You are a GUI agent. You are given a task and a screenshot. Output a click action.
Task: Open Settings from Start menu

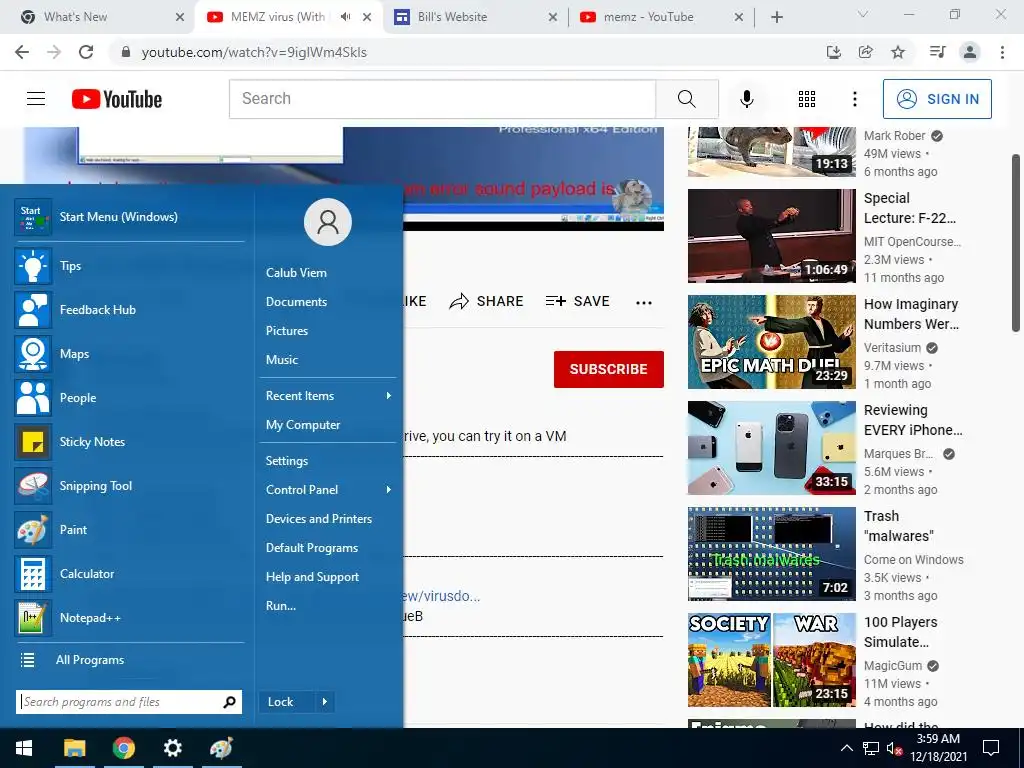(287, 461)
